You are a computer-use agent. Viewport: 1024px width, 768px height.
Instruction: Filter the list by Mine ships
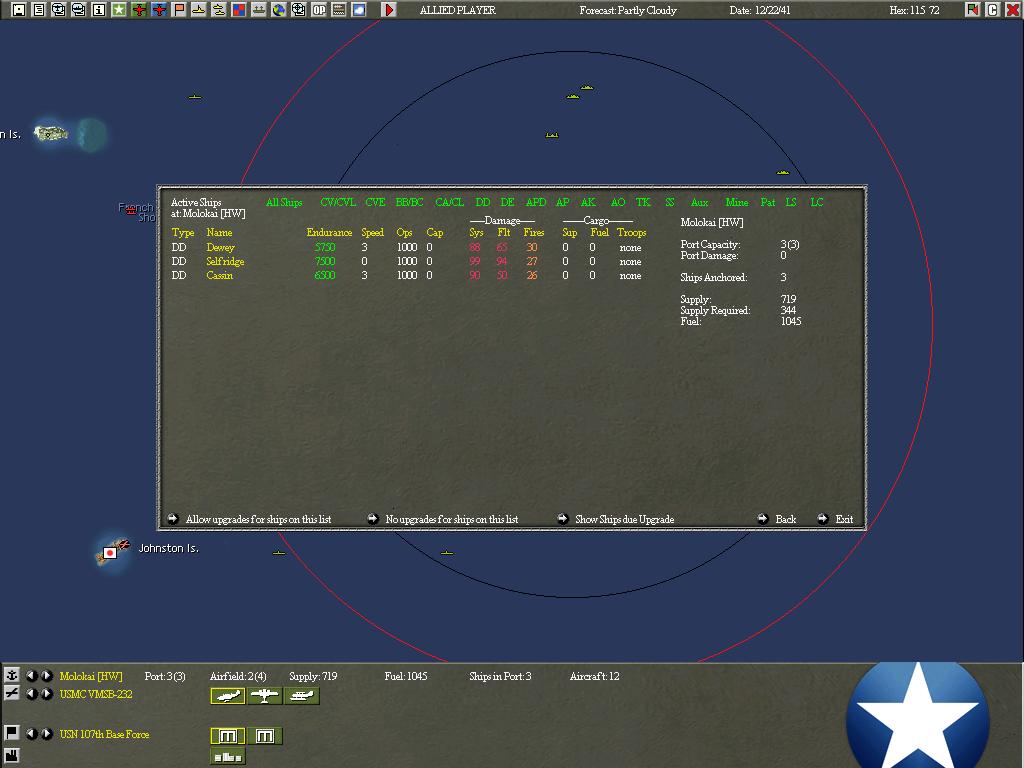click(x=737, y=202)
